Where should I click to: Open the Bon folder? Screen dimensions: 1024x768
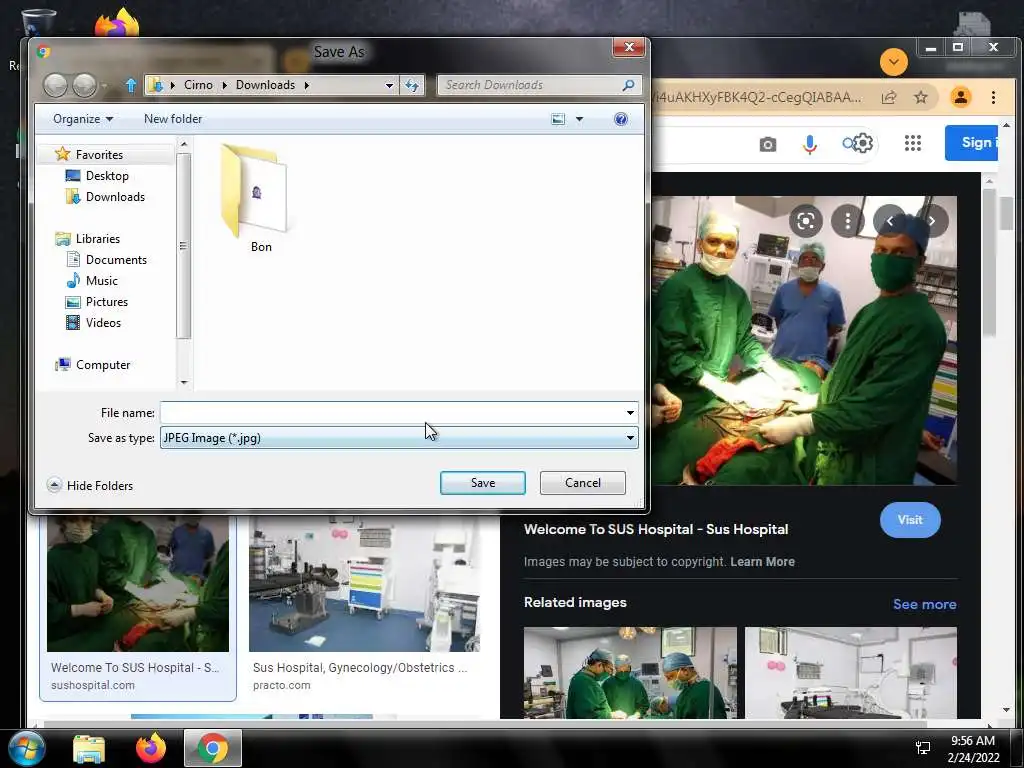tap(256, 198)
